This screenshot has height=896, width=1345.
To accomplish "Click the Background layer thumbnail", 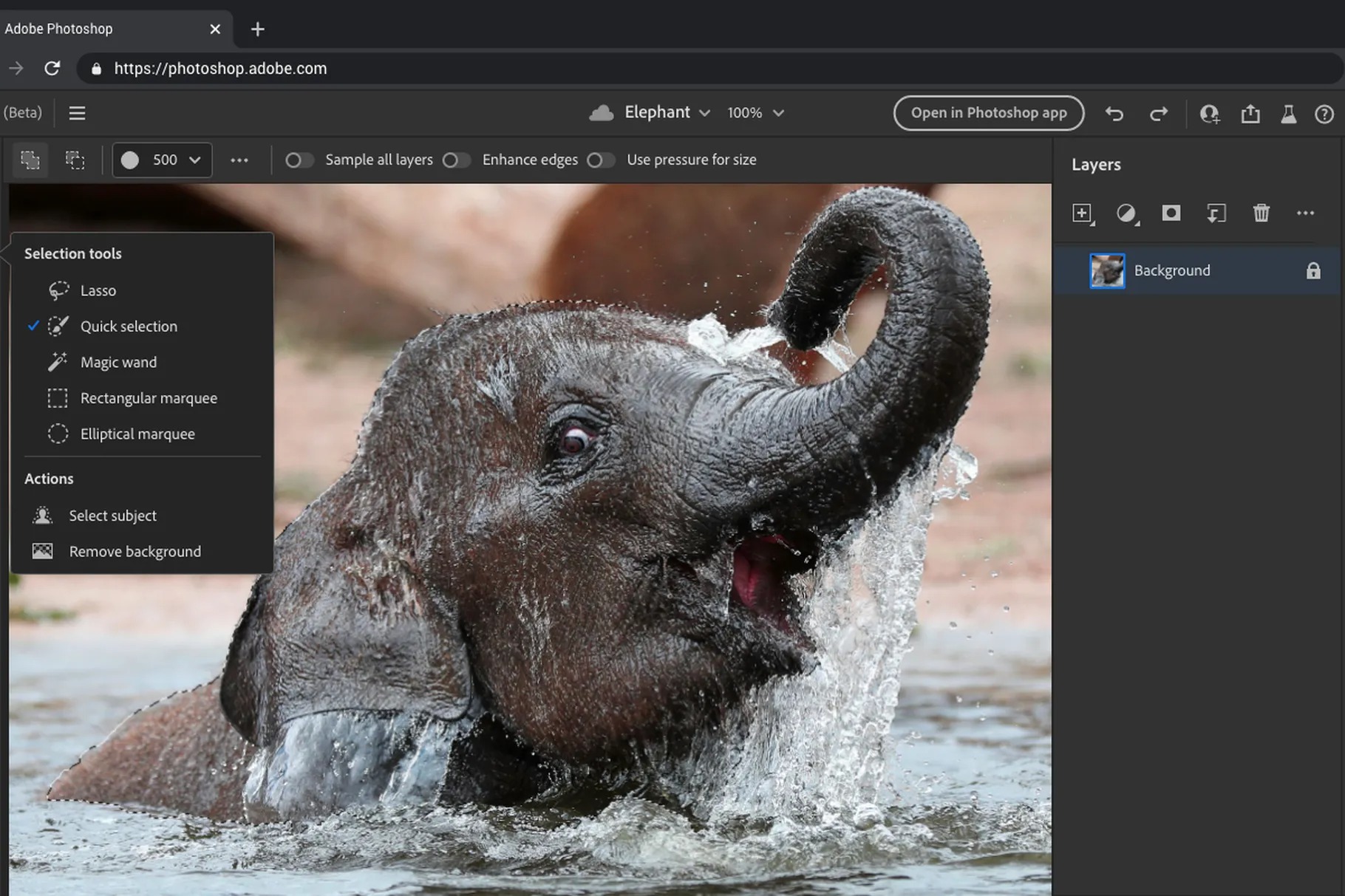I will point(1106,270).
